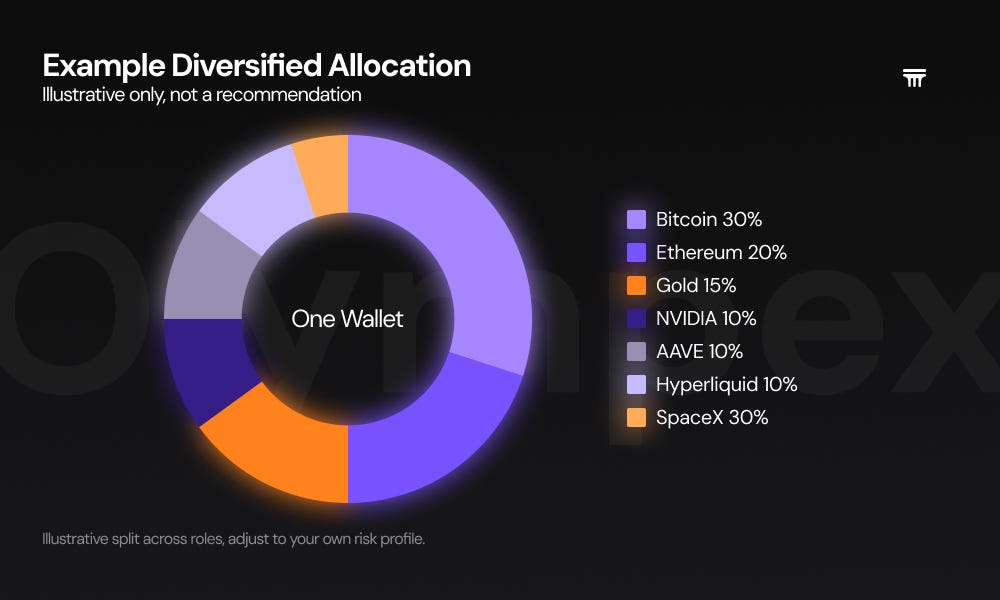
Task: Click the Example Diversified Allocation title
Action: click(257, 66)
